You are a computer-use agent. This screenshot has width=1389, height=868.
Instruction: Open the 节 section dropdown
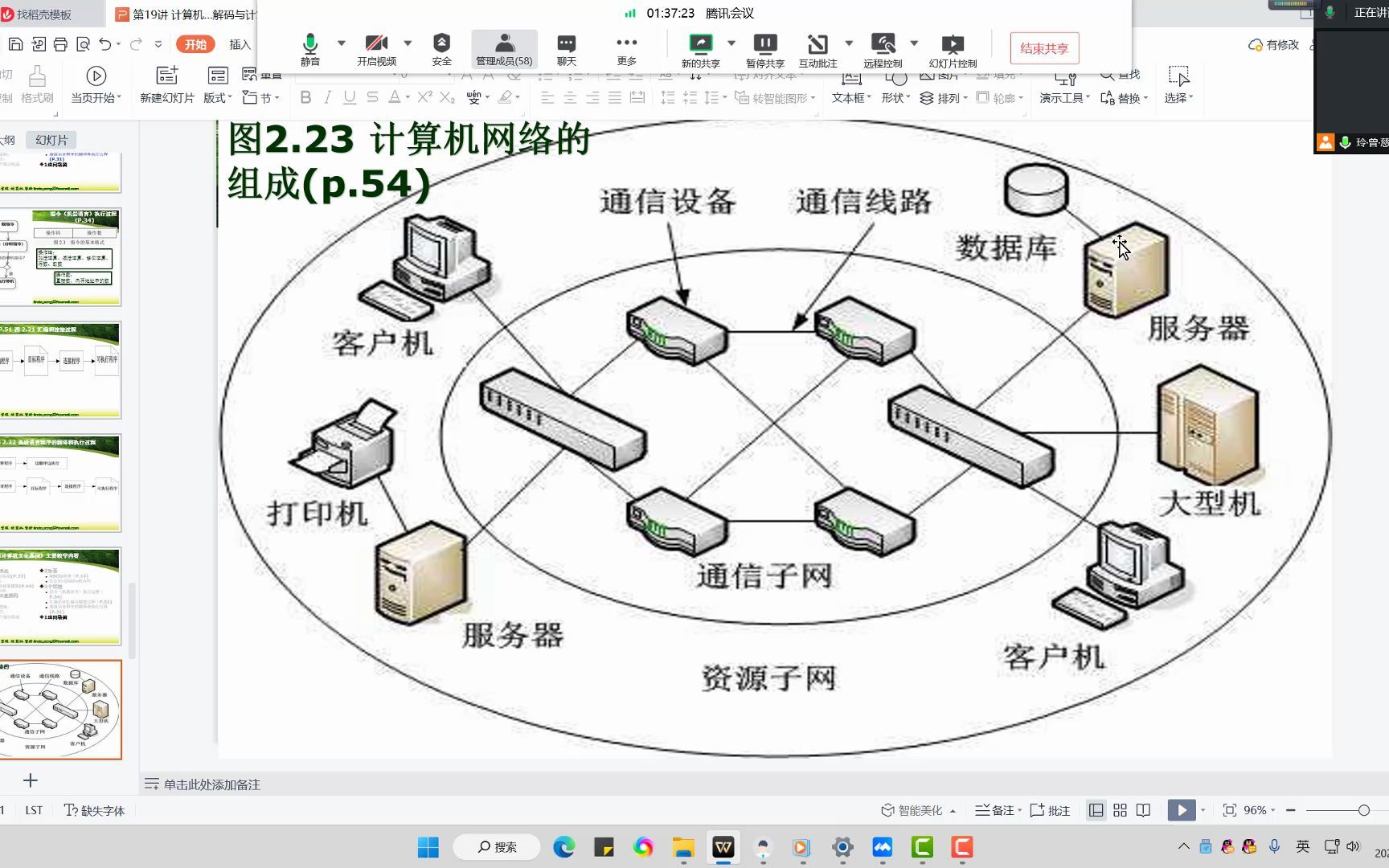point(261,98)
